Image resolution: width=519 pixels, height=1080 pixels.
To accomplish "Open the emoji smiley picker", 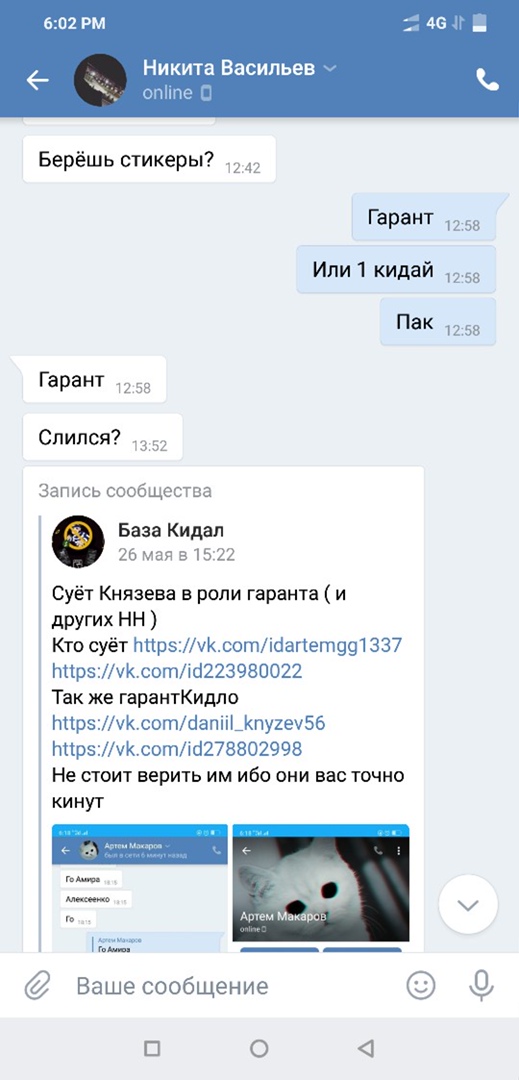I will point(421,986).
